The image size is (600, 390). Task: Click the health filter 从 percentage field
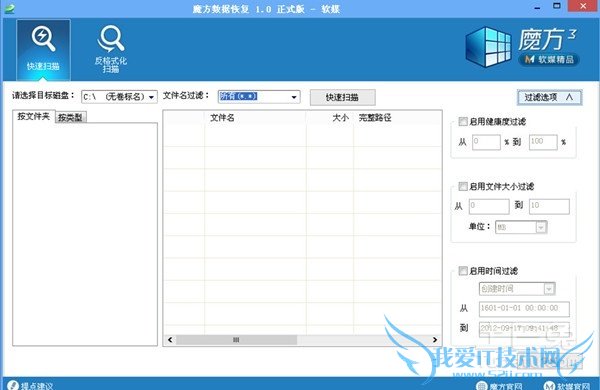486,142
